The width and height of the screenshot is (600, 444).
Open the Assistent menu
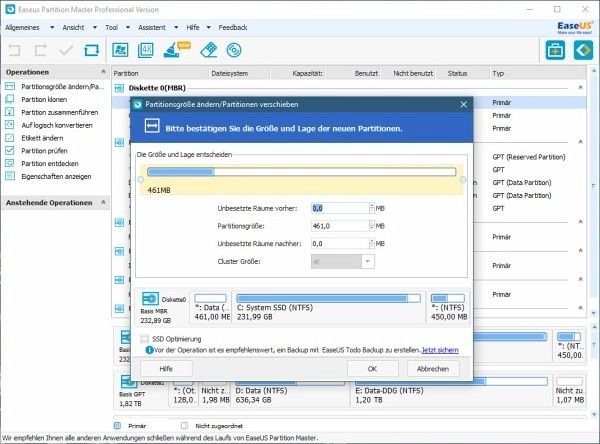click(x=150, y=27)
